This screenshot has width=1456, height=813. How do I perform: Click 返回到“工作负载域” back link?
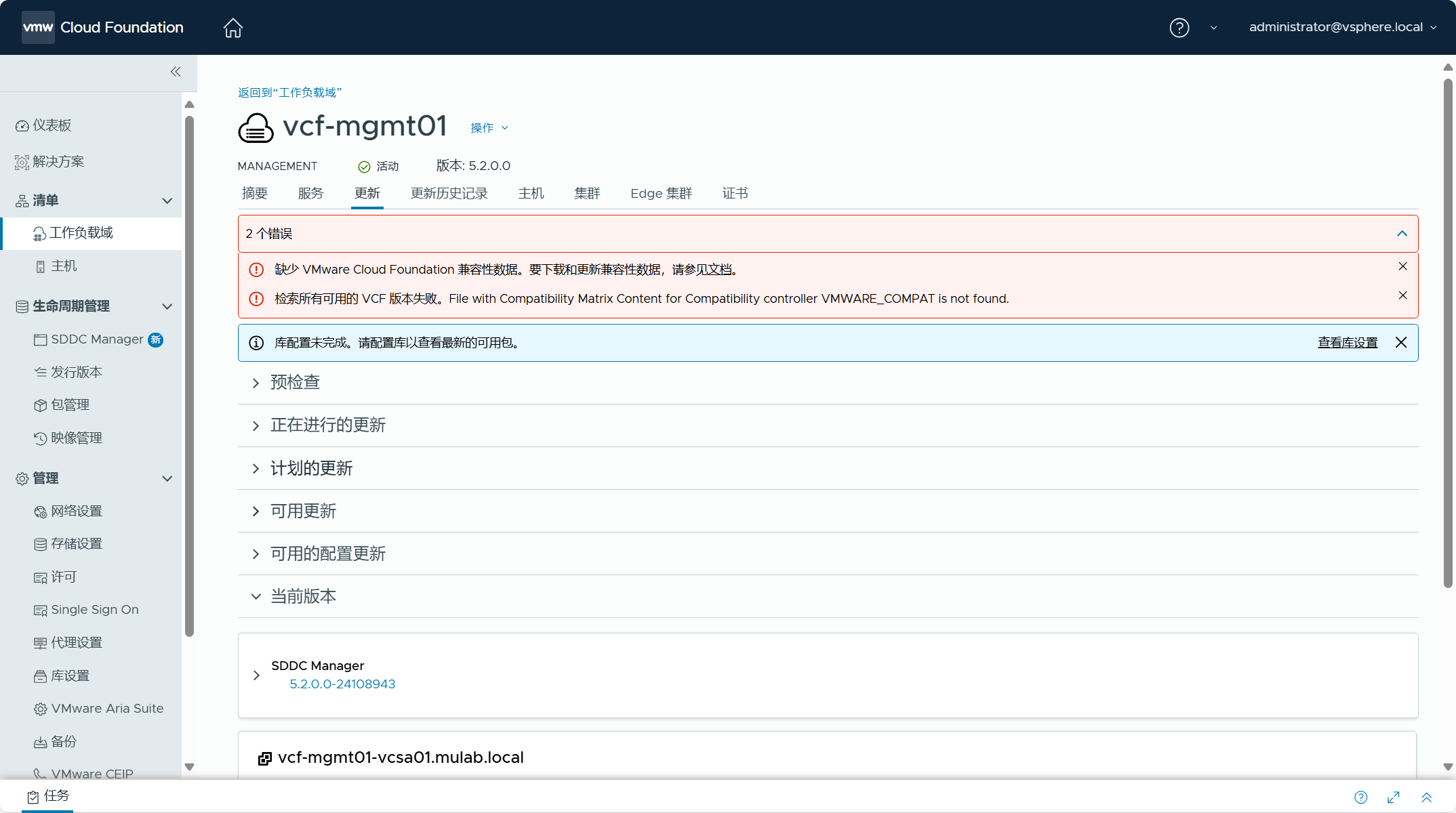point(289,93)
